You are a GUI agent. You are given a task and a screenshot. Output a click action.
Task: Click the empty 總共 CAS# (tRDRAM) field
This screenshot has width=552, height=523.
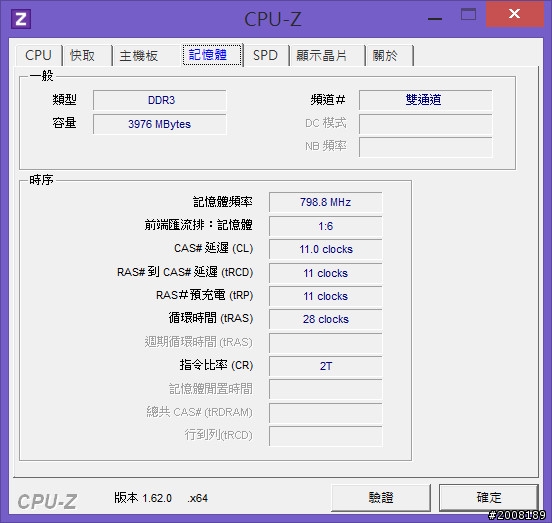pyautogui.click(x=326, y=413)
